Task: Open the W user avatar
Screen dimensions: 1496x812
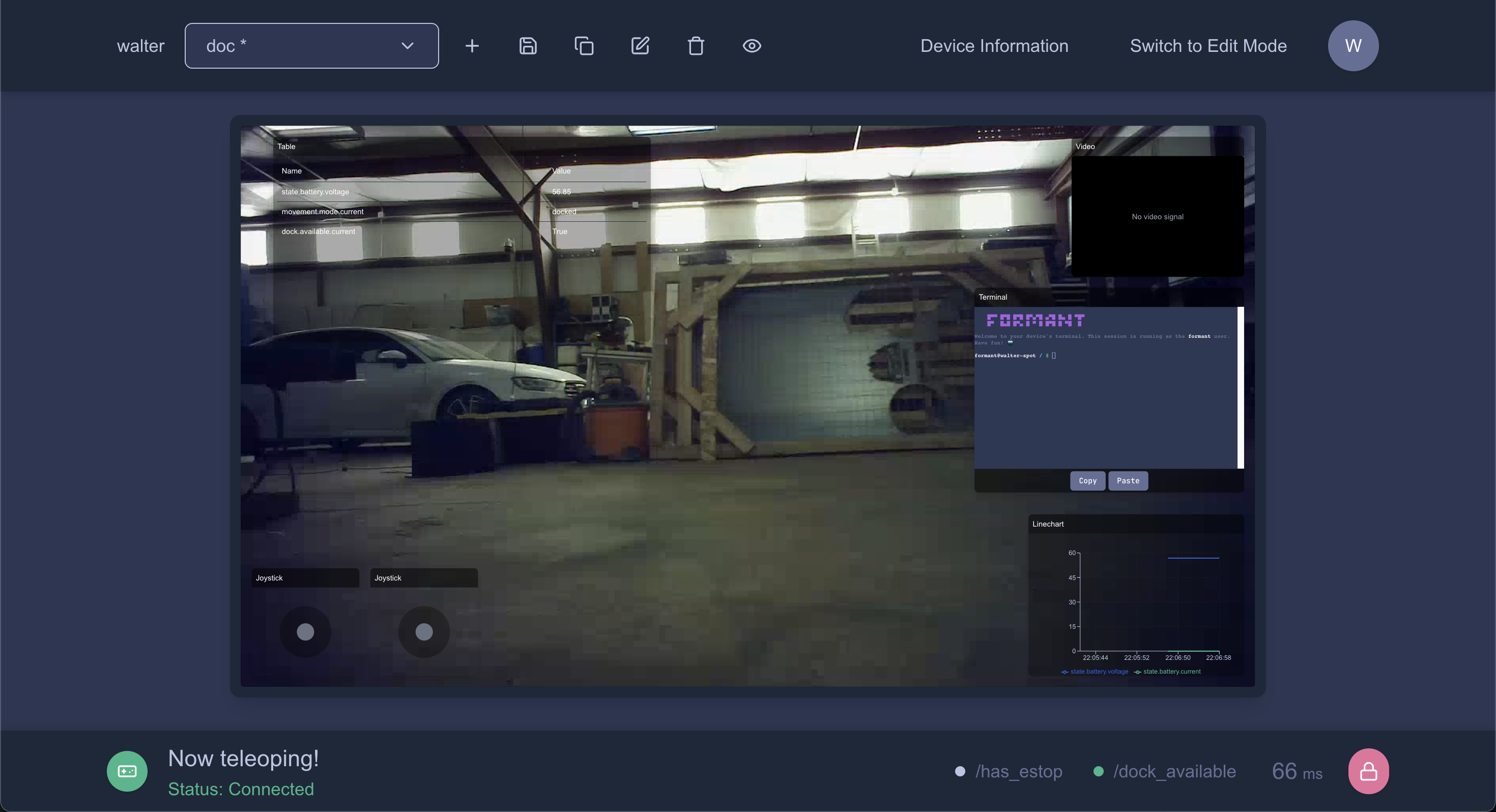Action: pyautogui.click(x=1353, y=46)
